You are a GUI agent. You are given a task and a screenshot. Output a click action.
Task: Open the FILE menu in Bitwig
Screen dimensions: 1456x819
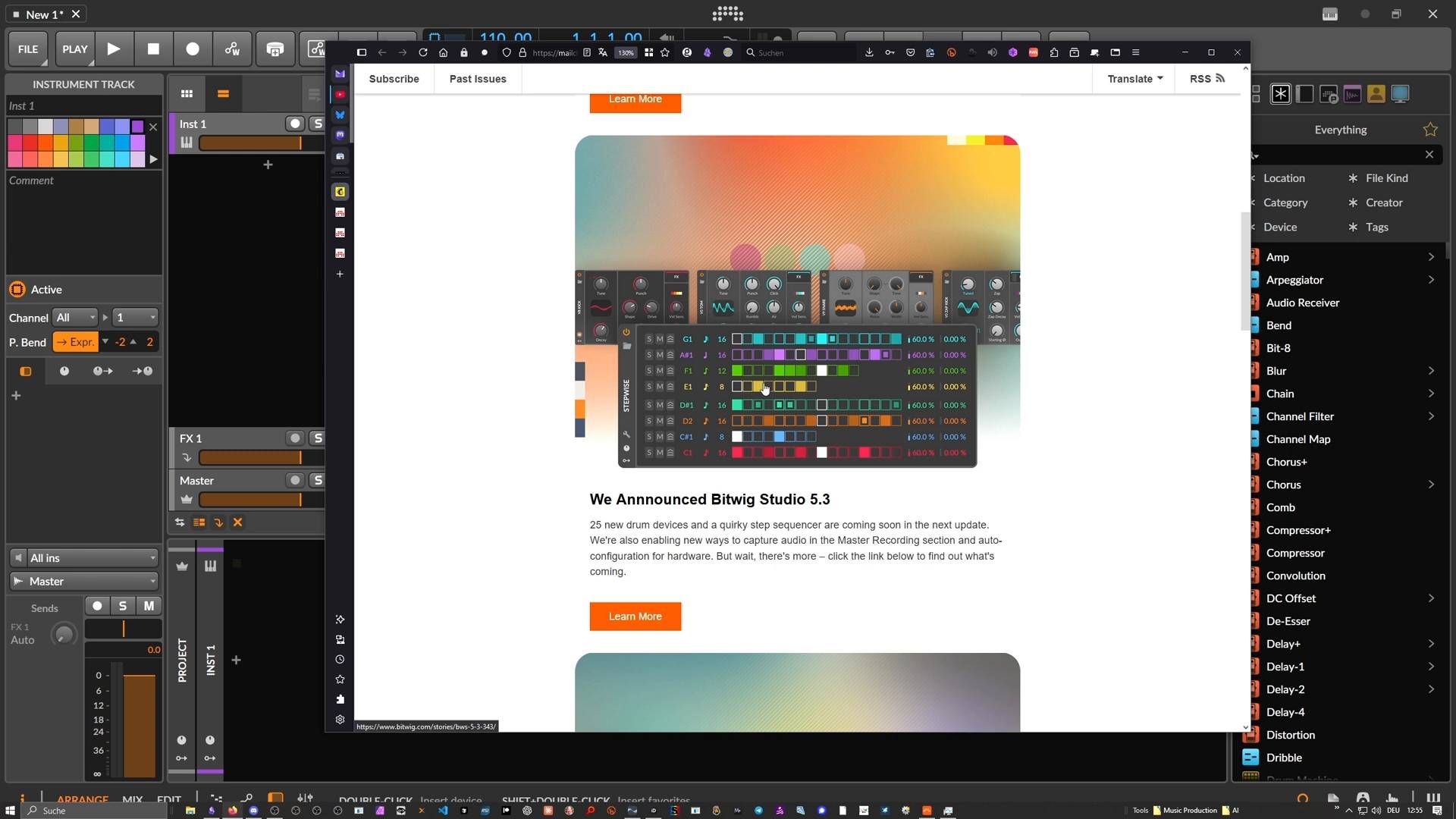point(28,49)
